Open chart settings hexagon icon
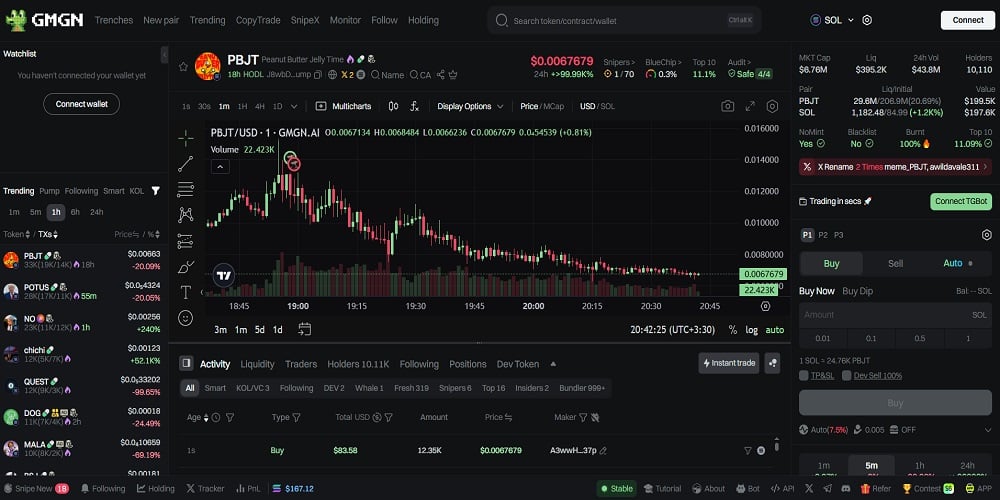 (772, 106)
